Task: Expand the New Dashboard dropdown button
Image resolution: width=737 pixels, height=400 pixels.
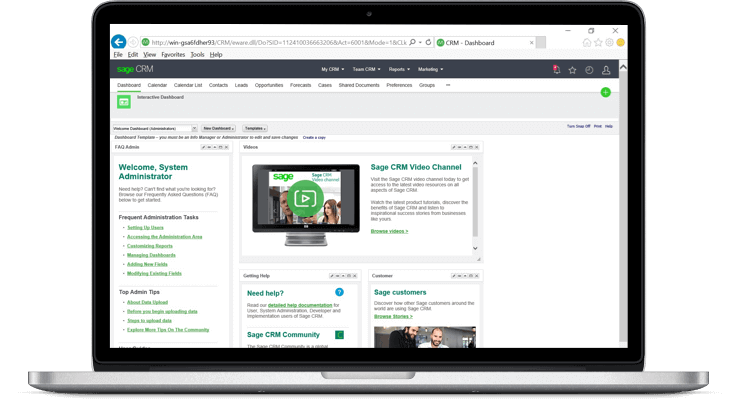Action: click(219, 128)
